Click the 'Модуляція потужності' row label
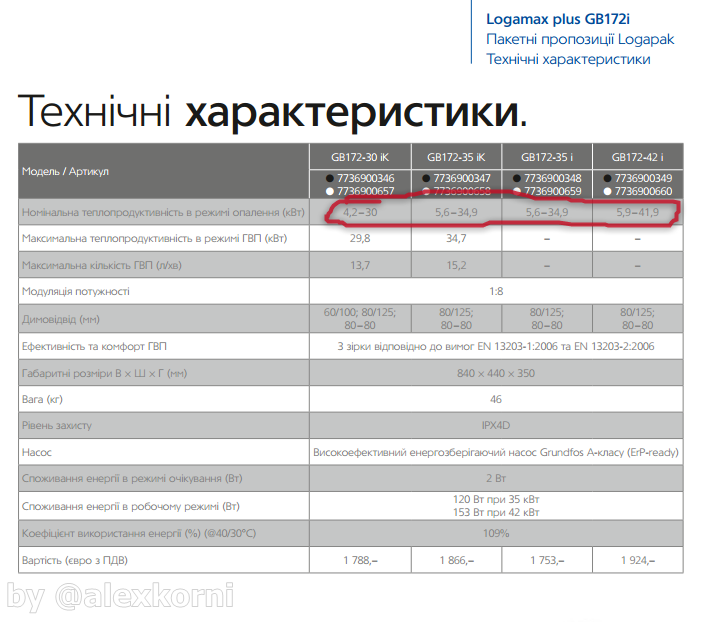727x622 pixels. click(76, 292)
